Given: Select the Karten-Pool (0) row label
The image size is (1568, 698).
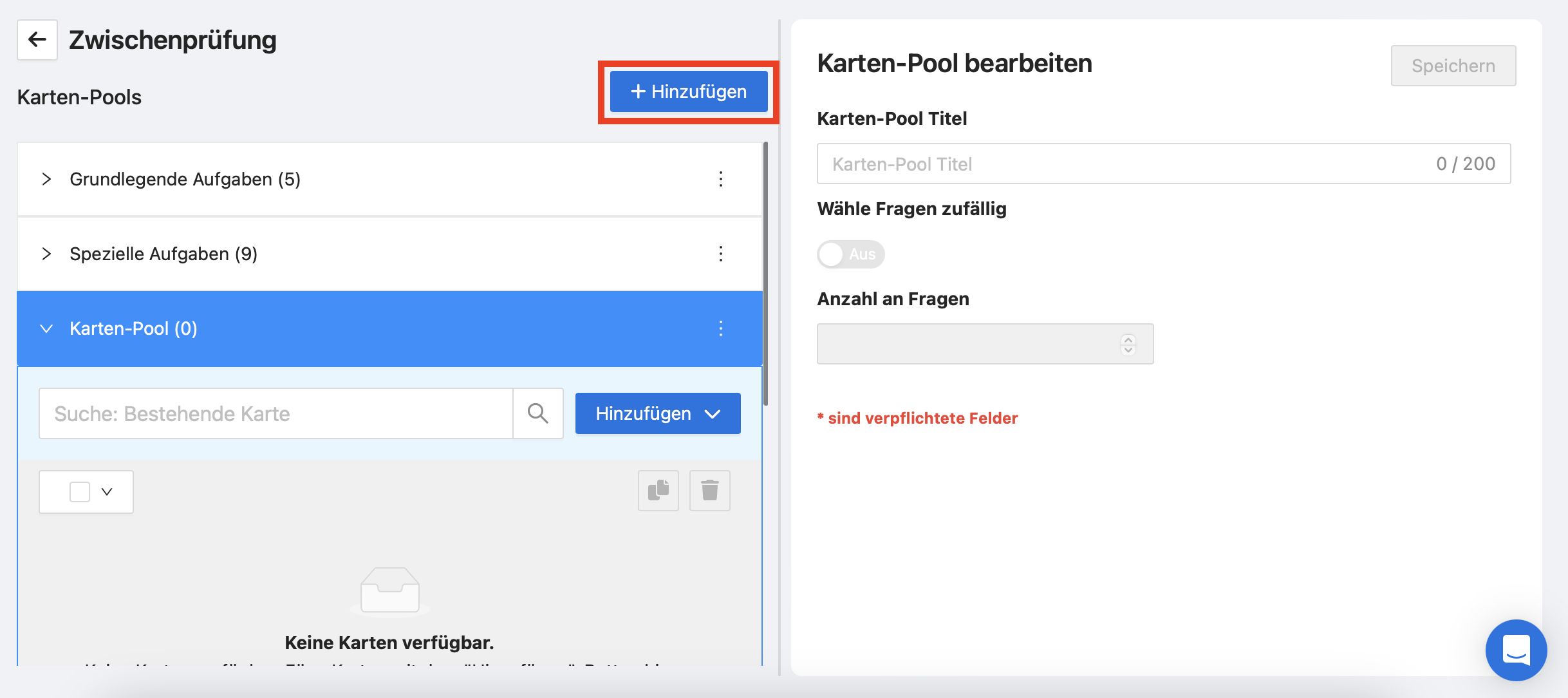Looking at the screenshot, I should click(x=133, y=328).
